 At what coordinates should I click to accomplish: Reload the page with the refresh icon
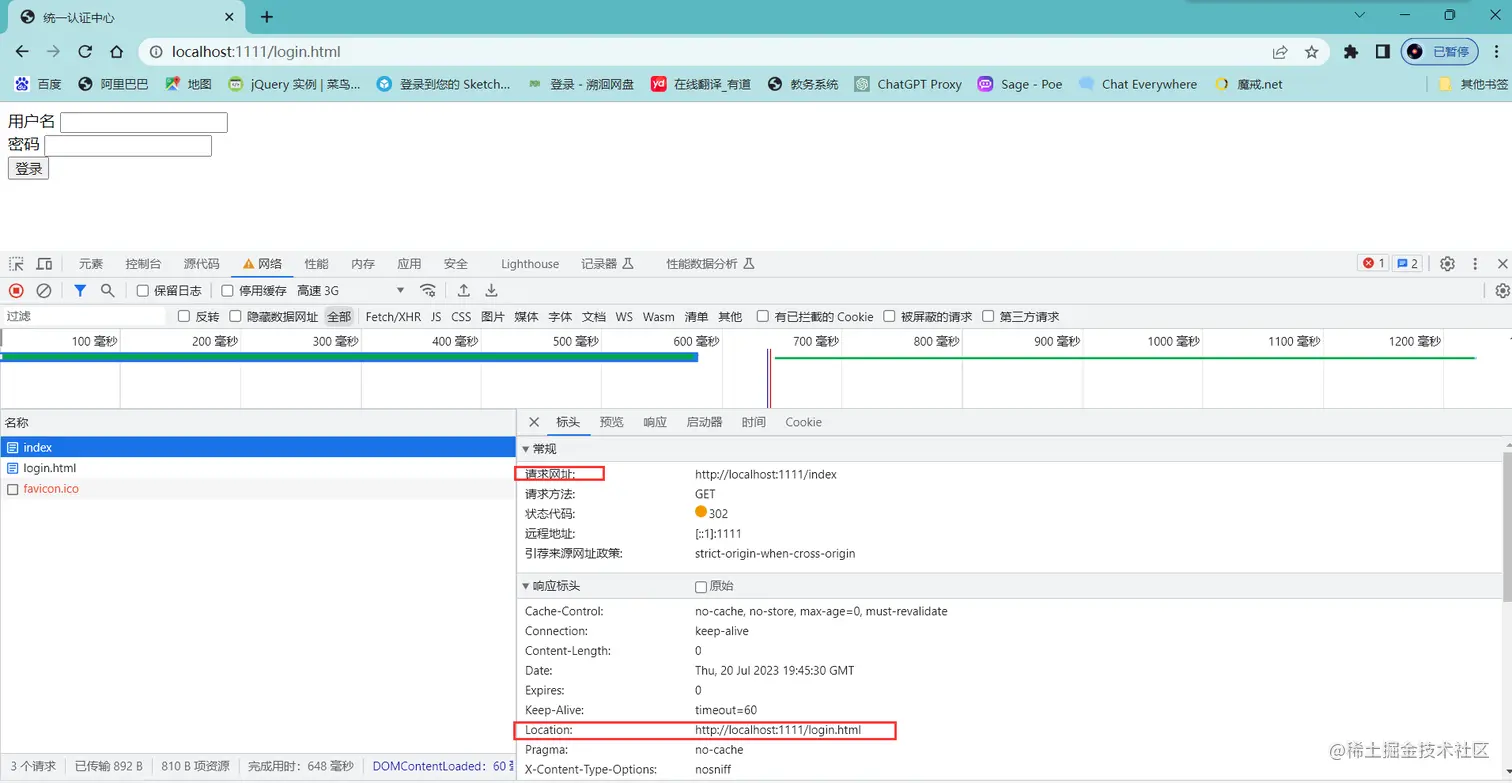point(85,52)
